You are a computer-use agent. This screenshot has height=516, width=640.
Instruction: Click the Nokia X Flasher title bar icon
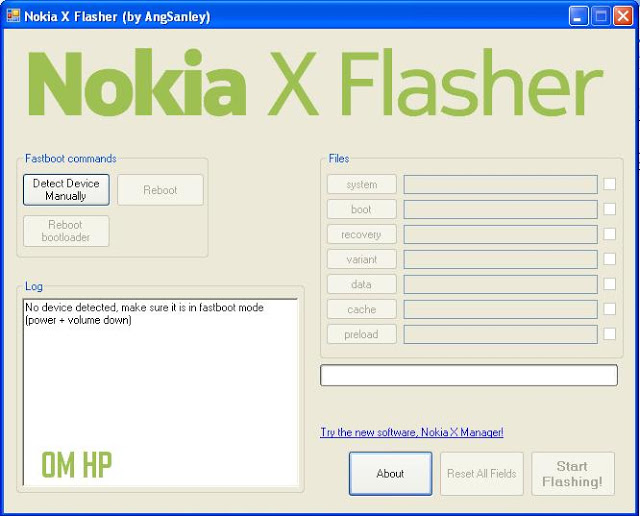tap(13, 16)
